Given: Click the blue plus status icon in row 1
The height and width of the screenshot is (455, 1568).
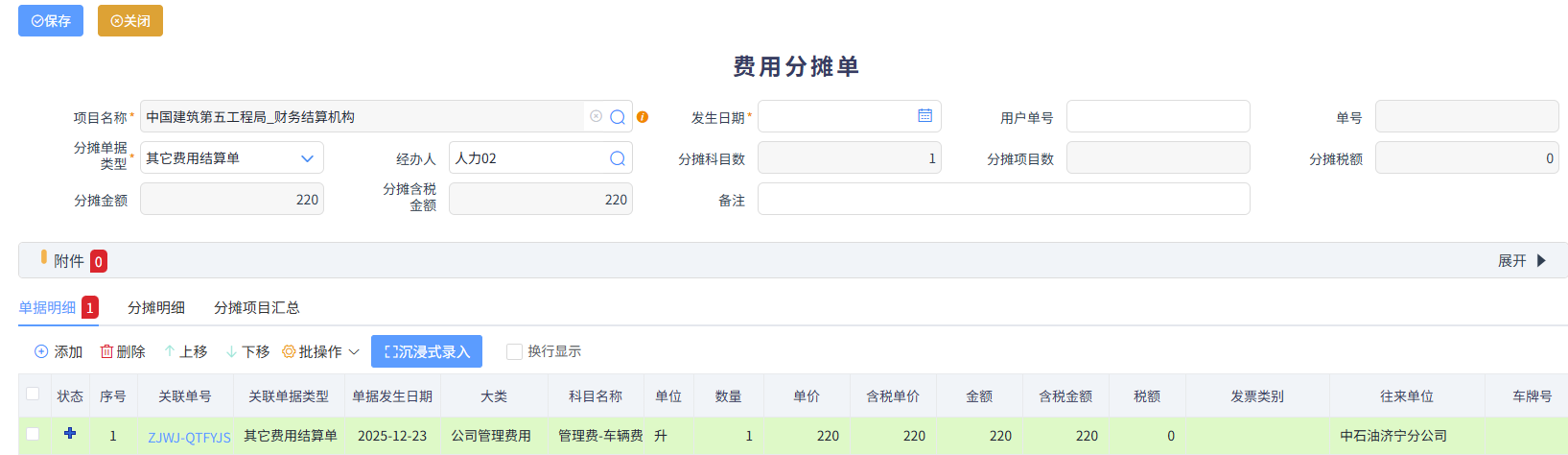Looking at the screenshot, I should (70, 434).
